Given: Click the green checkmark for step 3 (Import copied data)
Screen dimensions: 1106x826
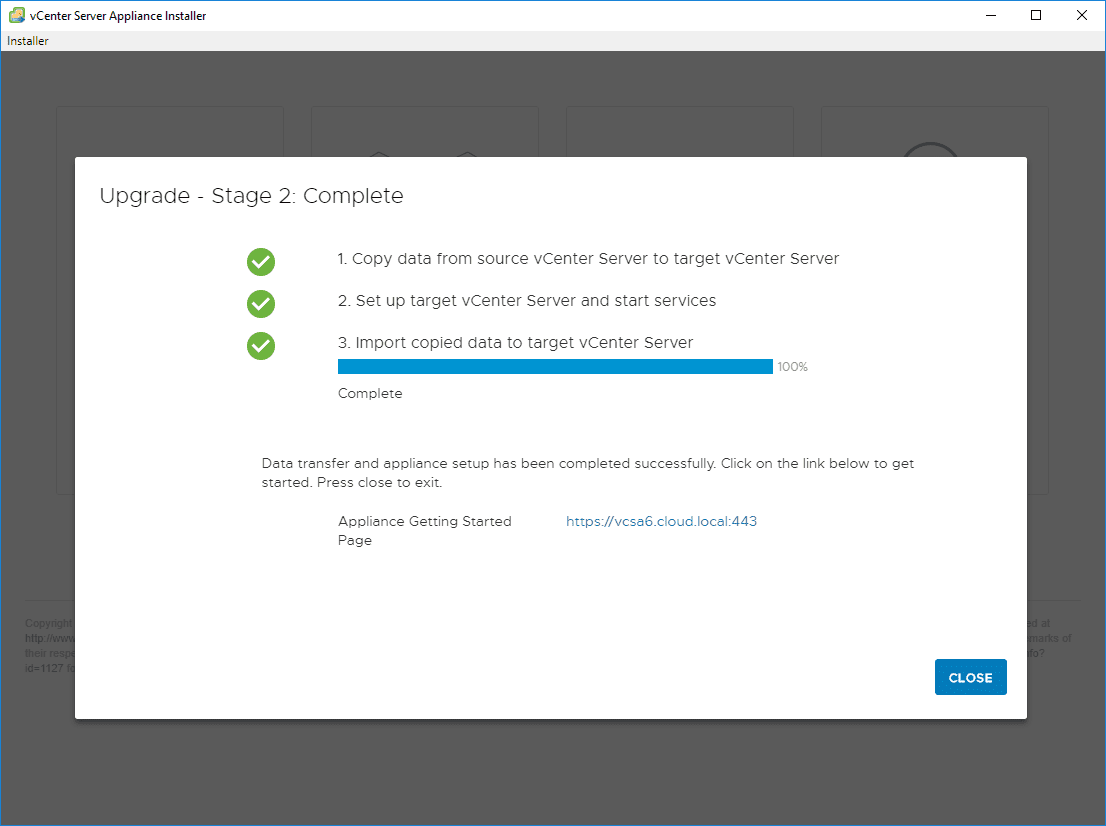Looking at the screenshot, I should [x=261, y=346].
